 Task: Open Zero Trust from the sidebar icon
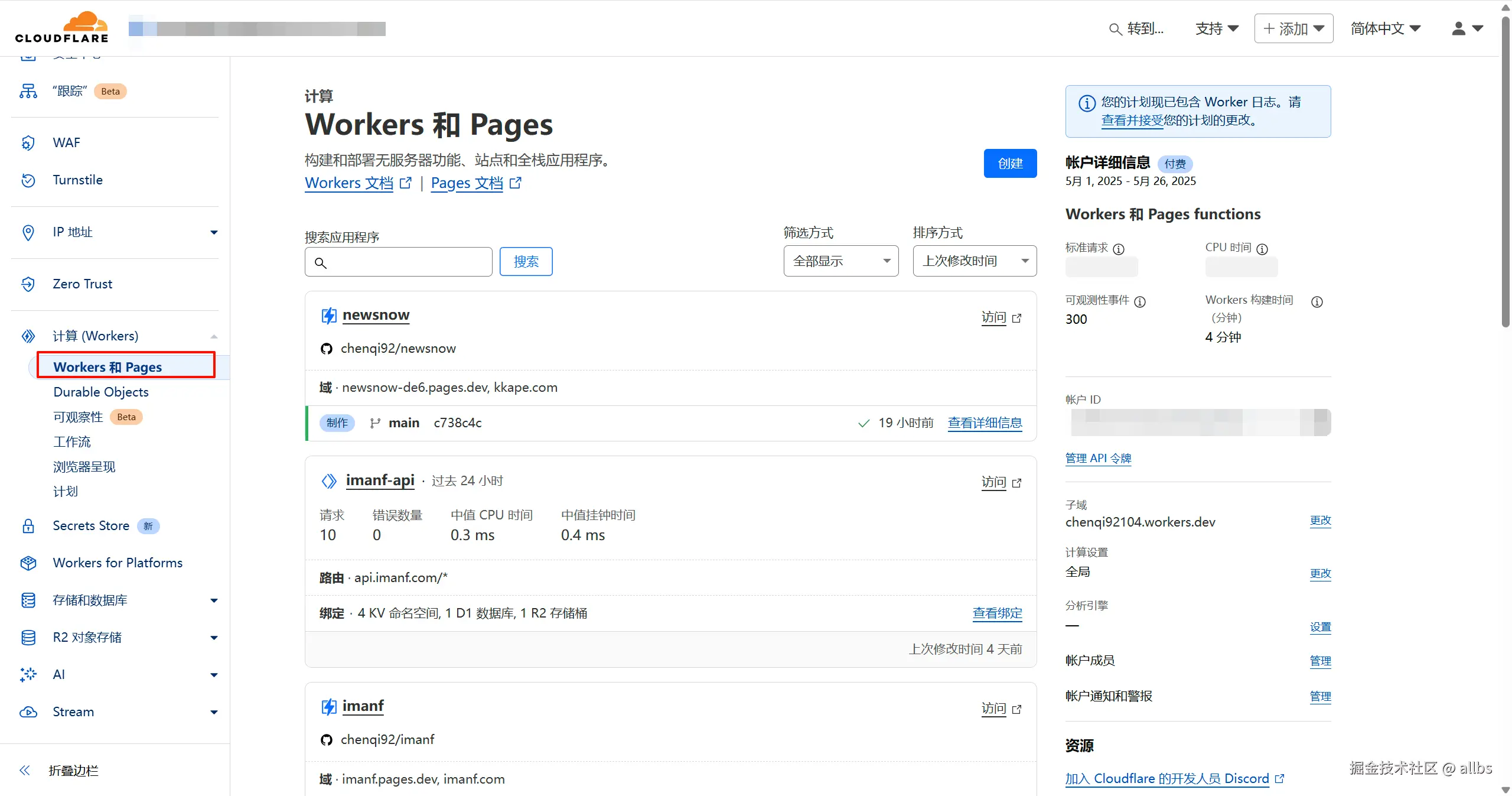(28, 284)
